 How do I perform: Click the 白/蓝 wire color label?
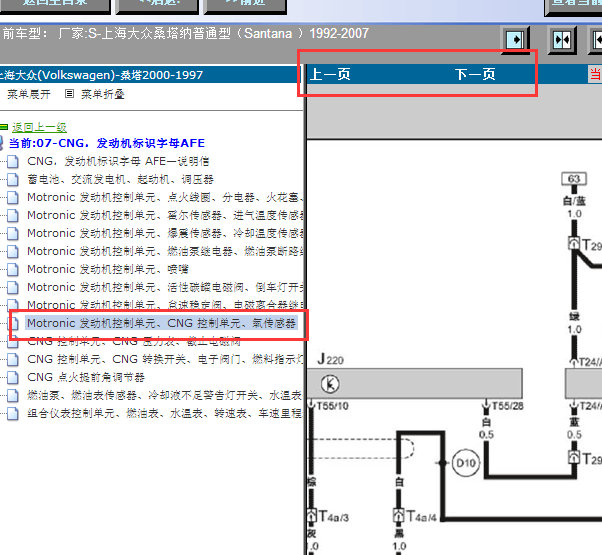(x=574, y=201)
